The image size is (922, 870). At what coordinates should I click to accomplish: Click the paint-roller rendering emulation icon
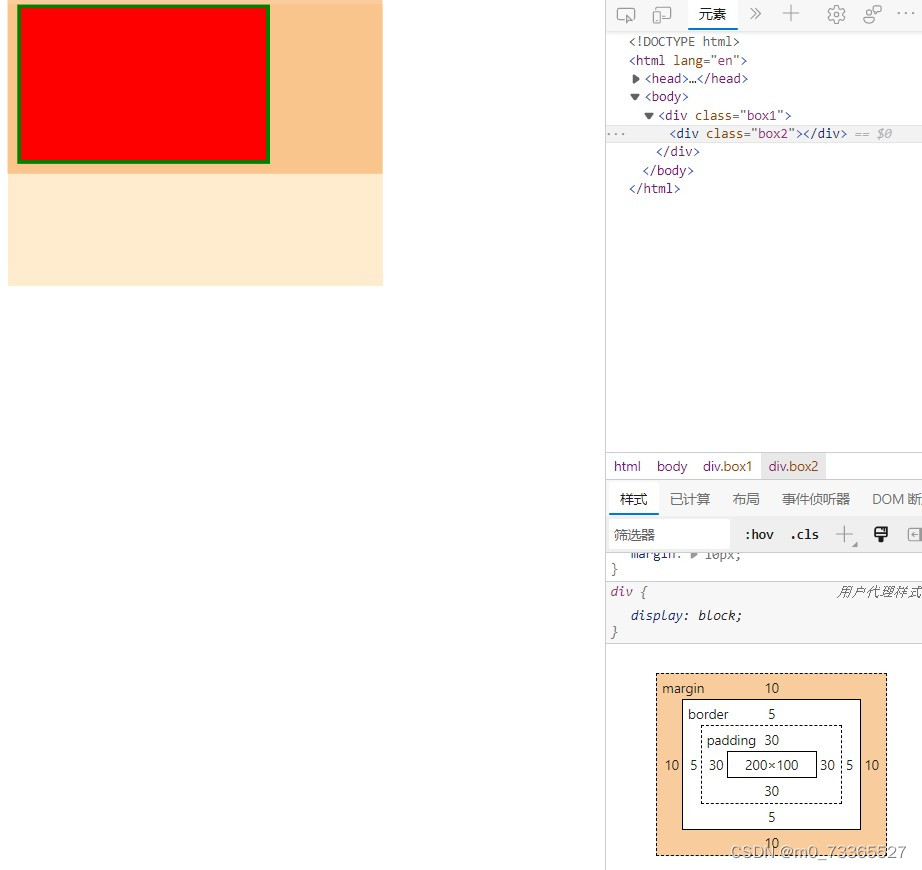tap(881, 534)
